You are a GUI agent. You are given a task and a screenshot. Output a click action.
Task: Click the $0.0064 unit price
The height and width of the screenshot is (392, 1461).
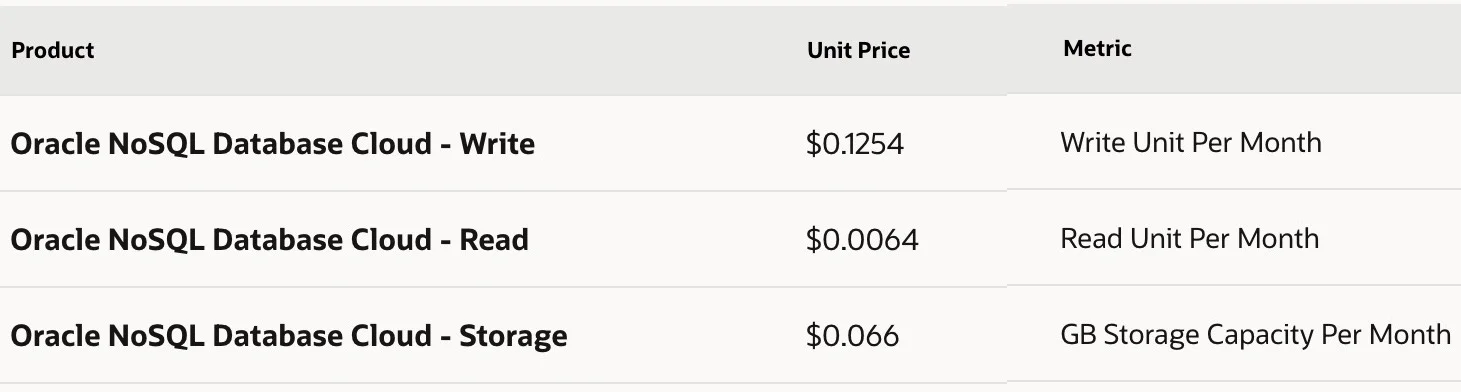[862, 240]
